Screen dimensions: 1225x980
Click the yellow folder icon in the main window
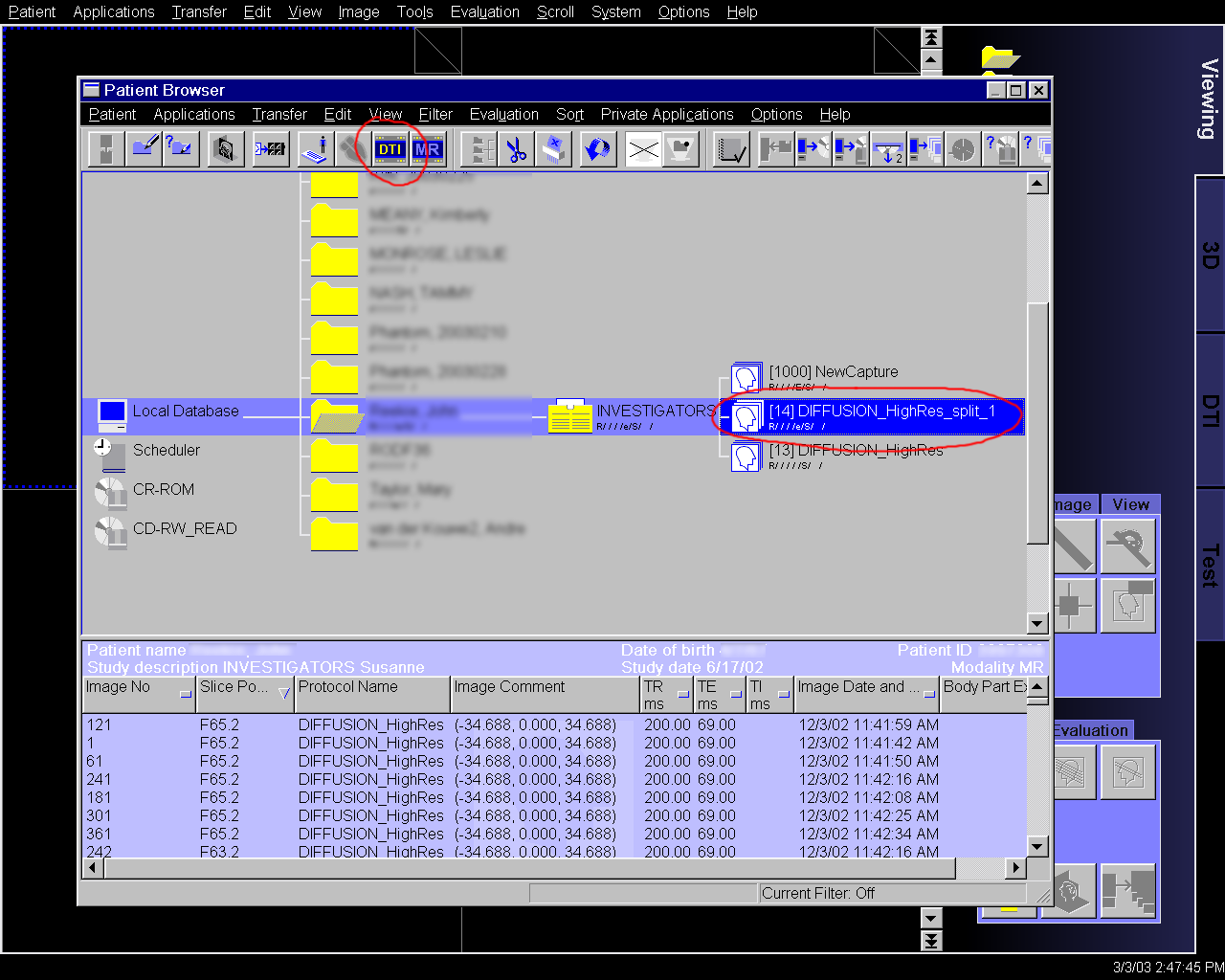point(999,58)
